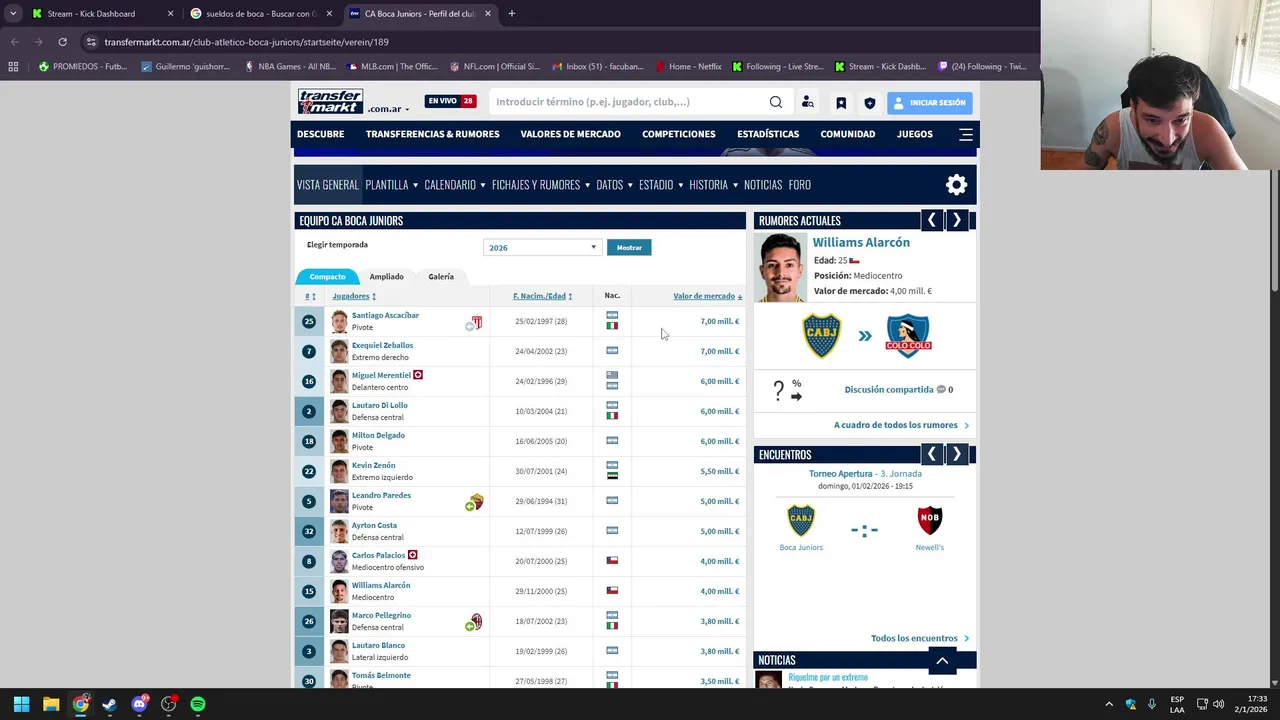Click Williams Alarcón photo in rumors
Image resolution: width=1280 pixels, height=720 pixels.
pyautogui.click(x=780, y=268)
